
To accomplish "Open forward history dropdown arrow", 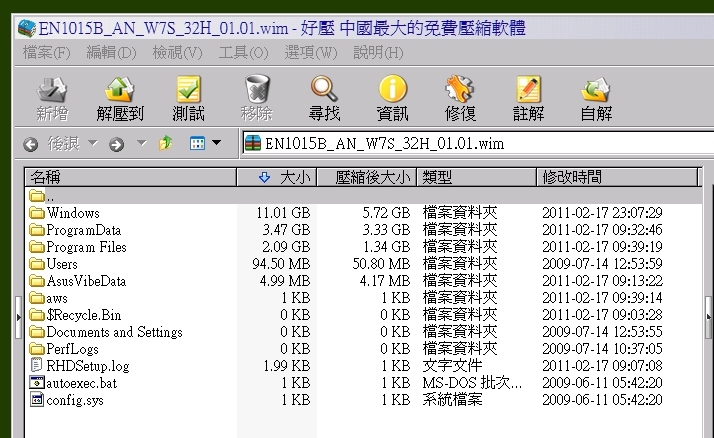I will pyautogui.click(x=142, y=143).
